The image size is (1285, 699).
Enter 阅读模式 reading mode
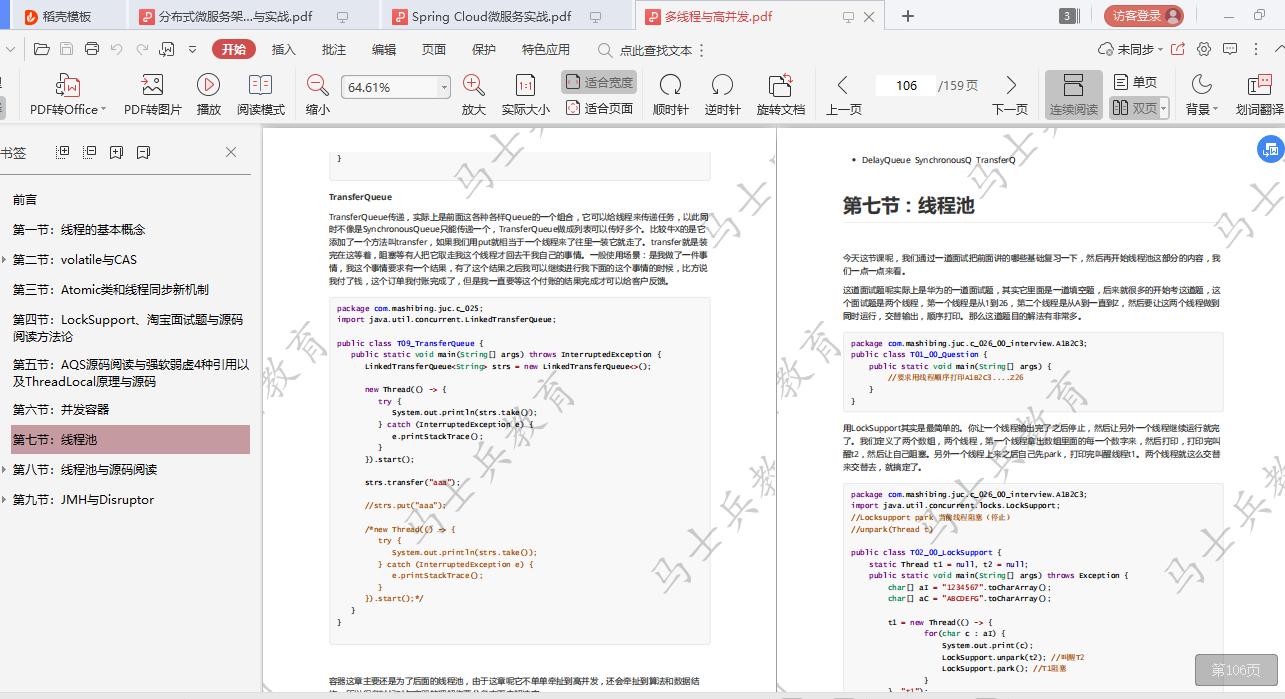(x=261, y=96)
